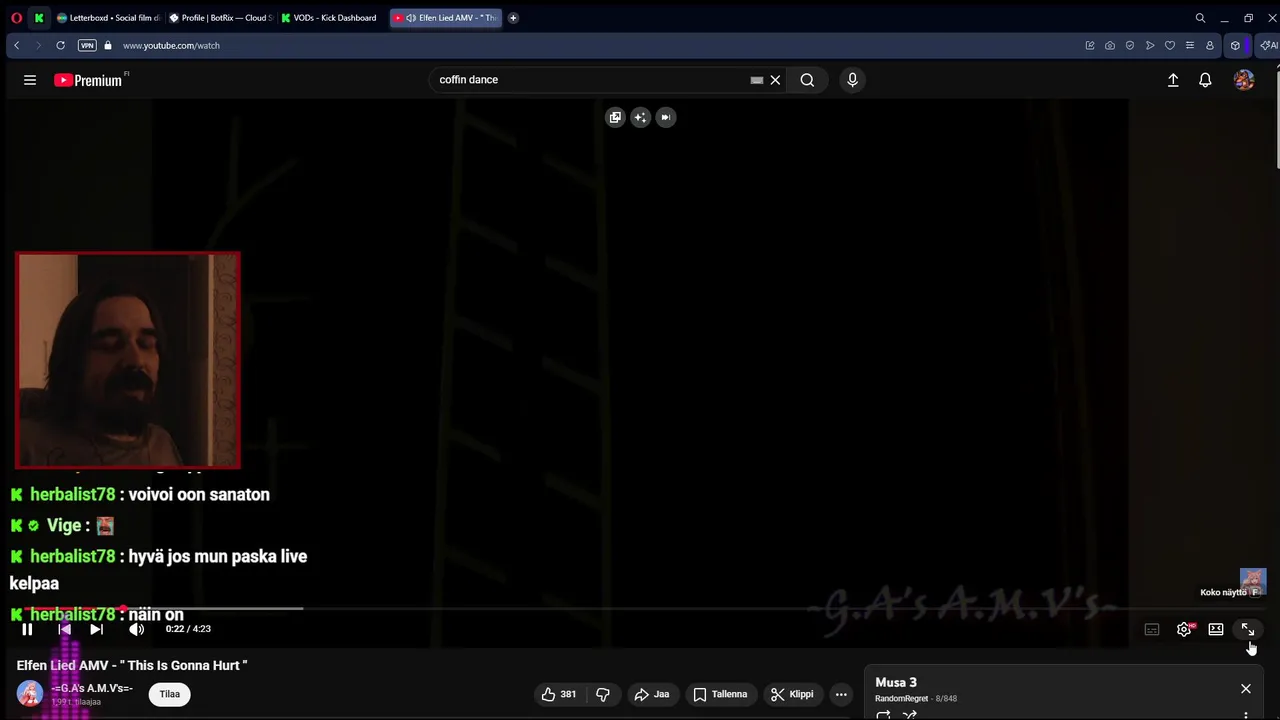The image size is (1280, 720).
Task: Clear the search text with X
Action: [x=775, y=80]
